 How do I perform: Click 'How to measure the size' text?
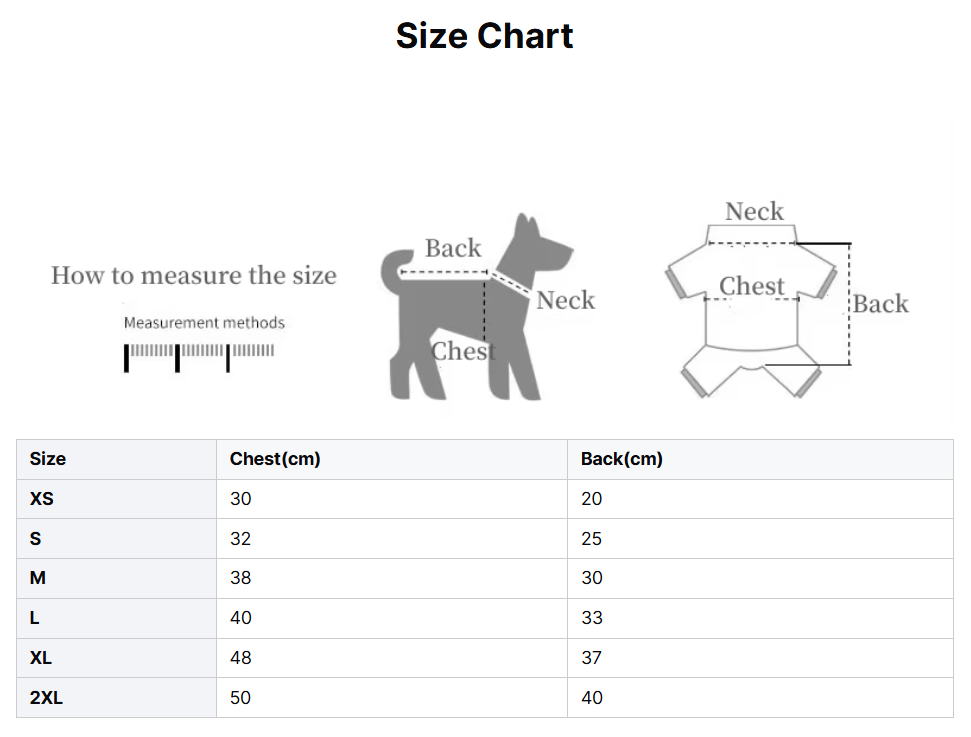coord(194,275)
